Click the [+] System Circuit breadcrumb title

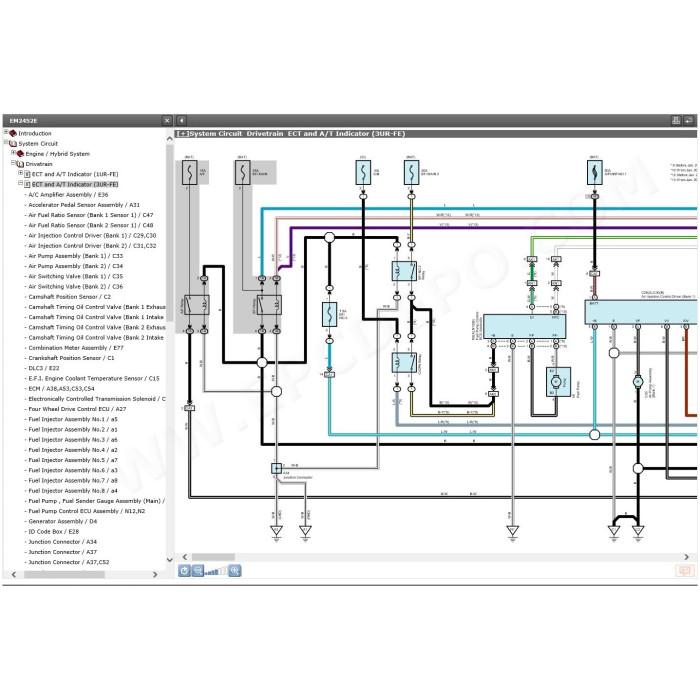[x=291, y=133]
